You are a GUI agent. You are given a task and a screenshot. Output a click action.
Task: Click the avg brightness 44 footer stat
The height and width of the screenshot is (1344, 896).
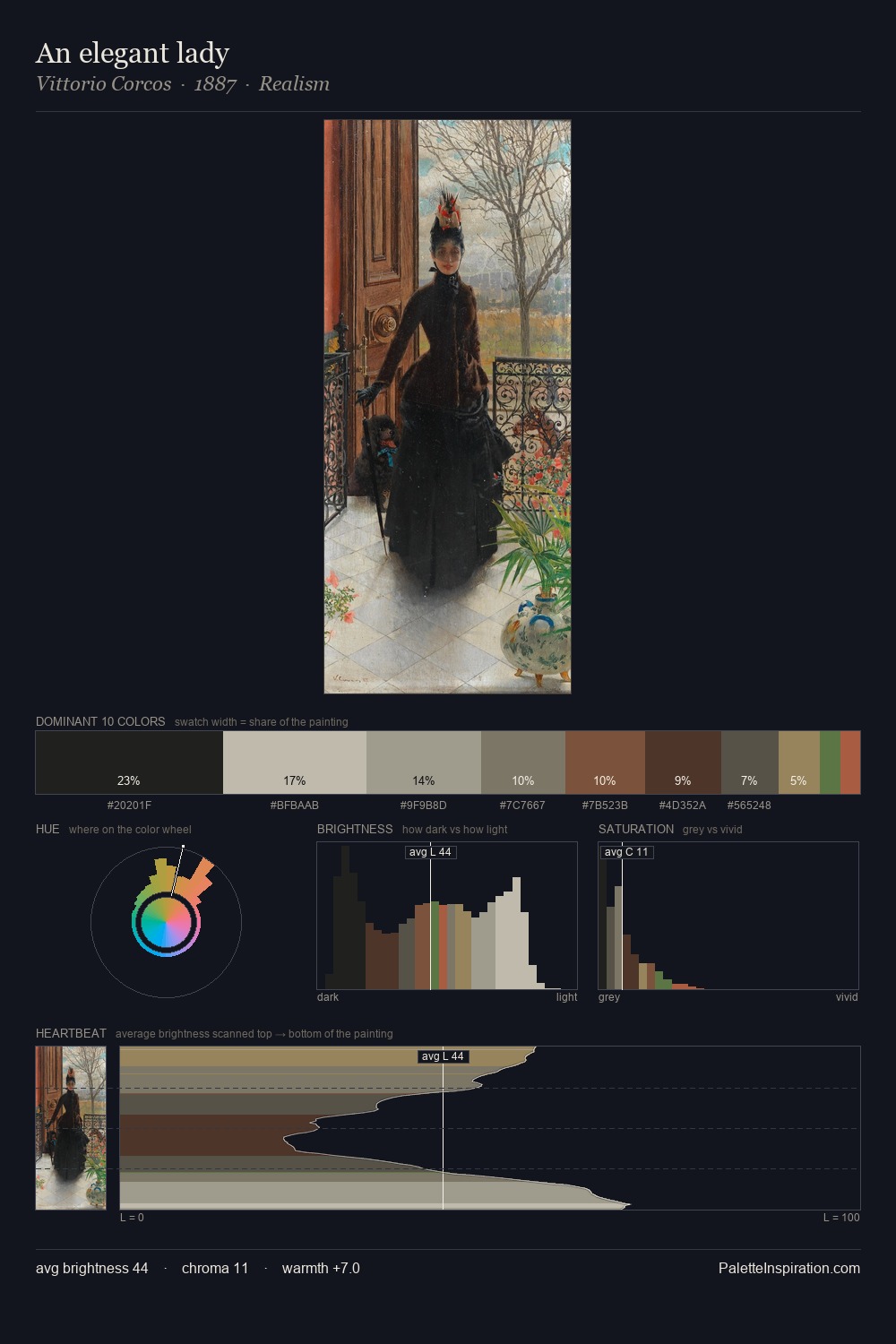pos(92,1268)
